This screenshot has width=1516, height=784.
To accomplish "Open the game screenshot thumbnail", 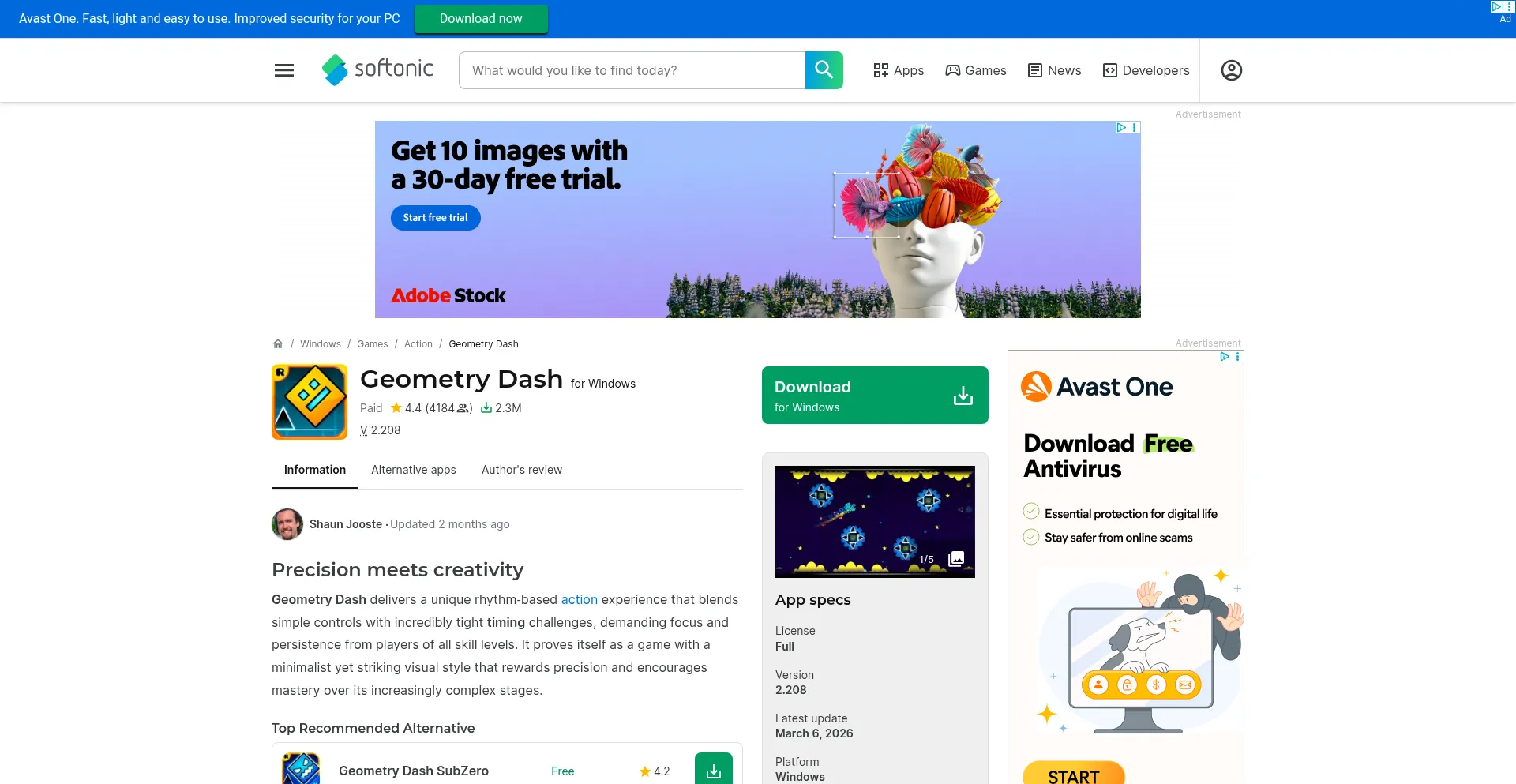I will click(x=875, y=522).
